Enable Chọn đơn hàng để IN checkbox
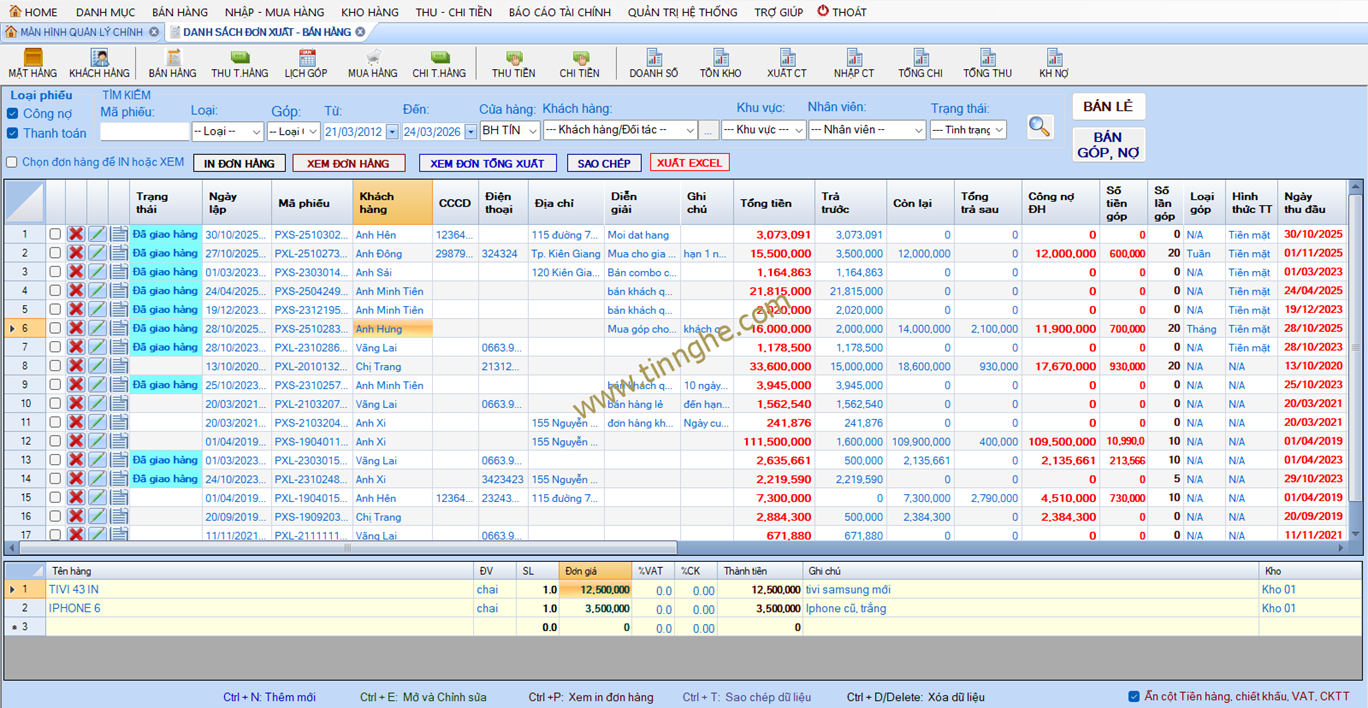1368x708 pixels. click(13, 162)
